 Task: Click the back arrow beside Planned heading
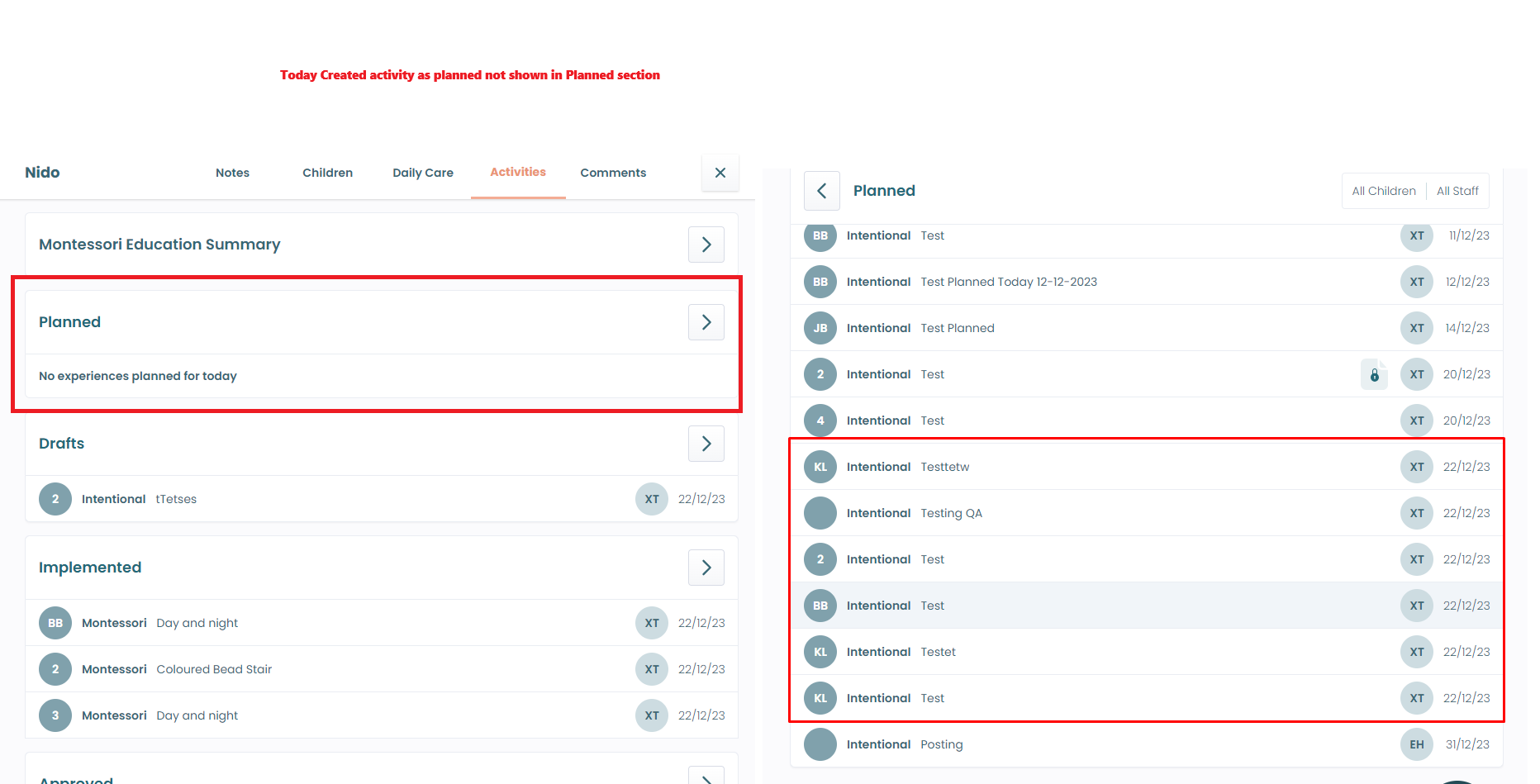821,191
